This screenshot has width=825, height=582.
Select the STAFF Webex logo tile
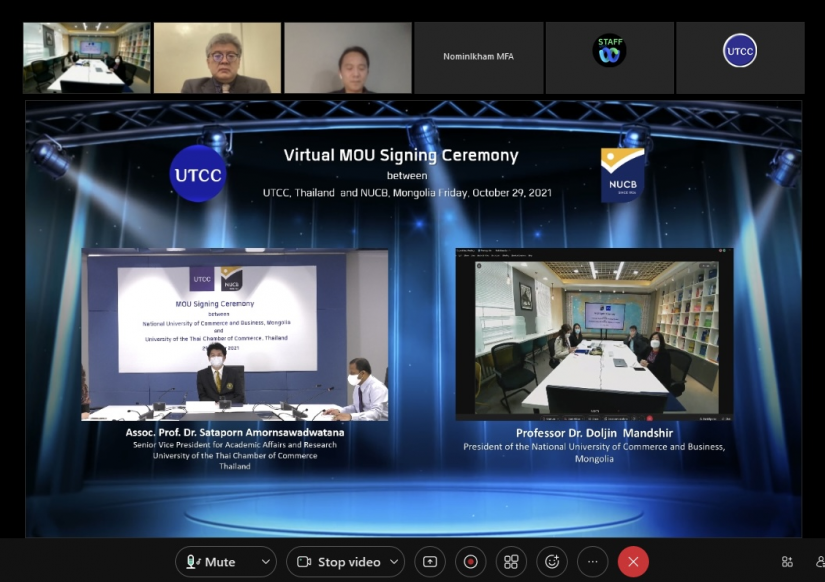[609, 58]
